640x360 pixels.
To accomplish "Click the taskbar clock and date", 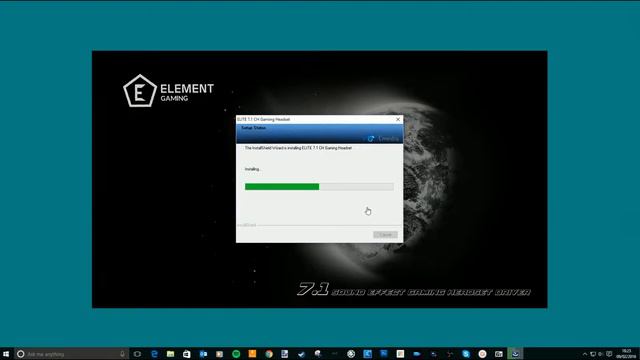I will tap(626, 354).
